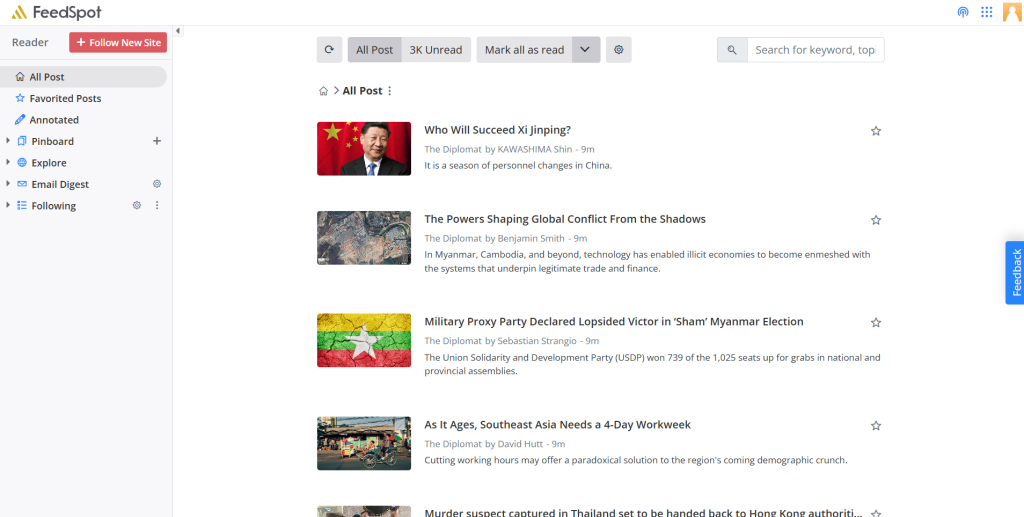Expand the Following tree section

[8, 205]
